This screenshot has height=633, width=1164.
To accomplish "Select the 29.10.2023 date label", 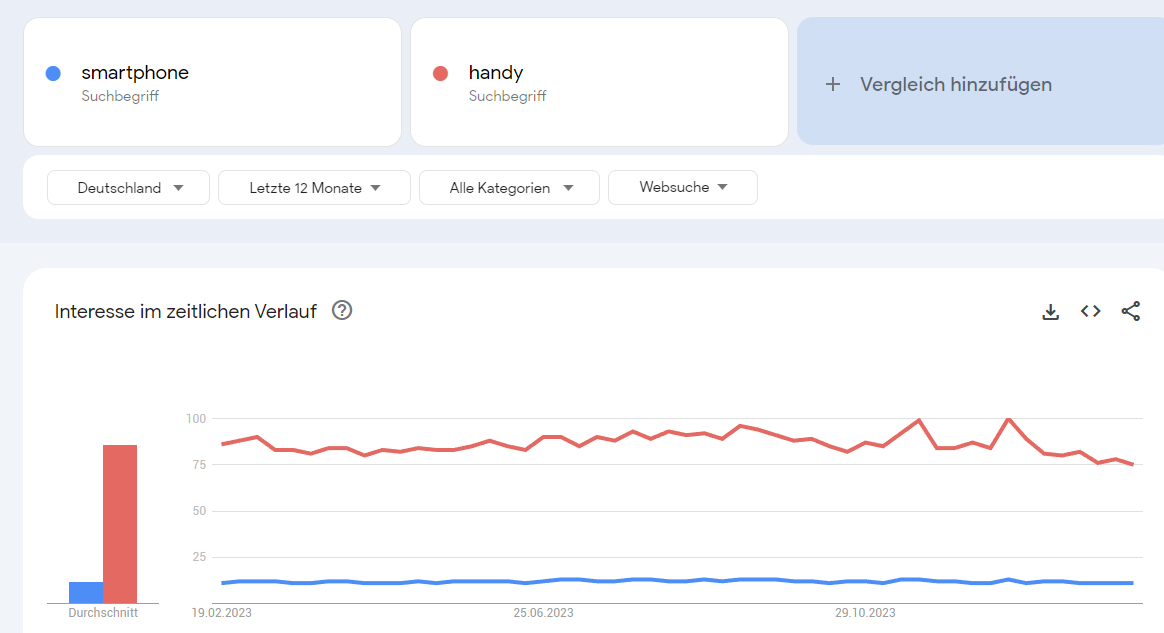I will [865, 613].
